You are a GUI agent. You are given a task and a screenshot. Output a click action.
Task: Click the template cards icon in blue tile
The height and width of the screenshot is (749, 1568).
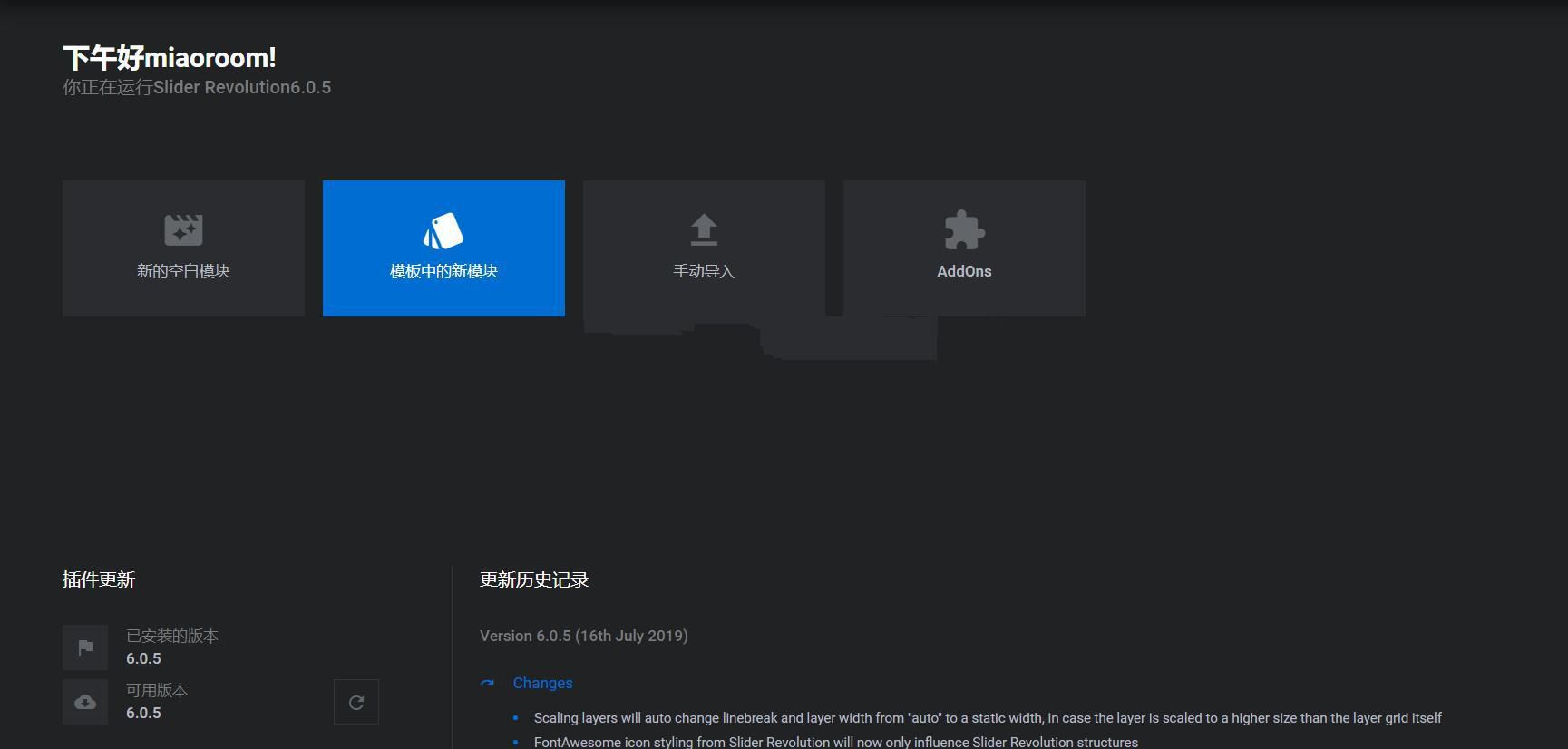(x=443, y=231)
